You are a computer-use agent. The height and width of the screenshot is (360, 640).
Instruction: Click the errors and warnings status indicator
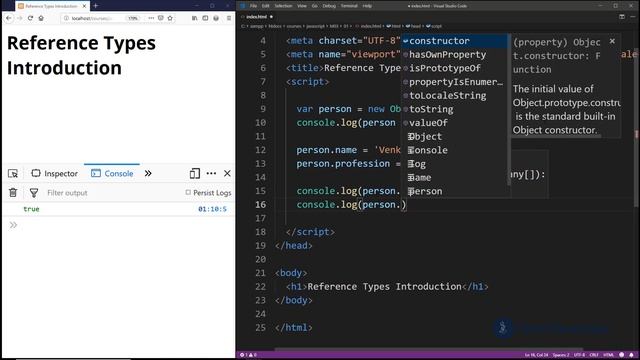click(248, 355)
